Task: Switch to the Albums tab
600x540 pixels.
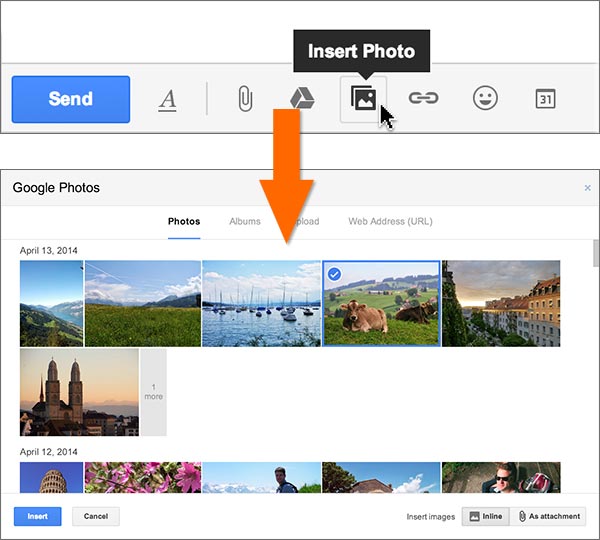Action: click(245, 222)
